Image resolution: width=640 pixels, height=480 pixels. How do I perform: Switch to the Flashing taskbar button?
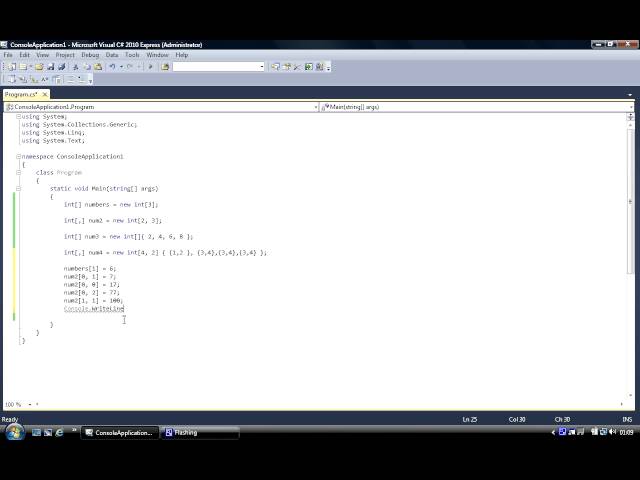200,433
